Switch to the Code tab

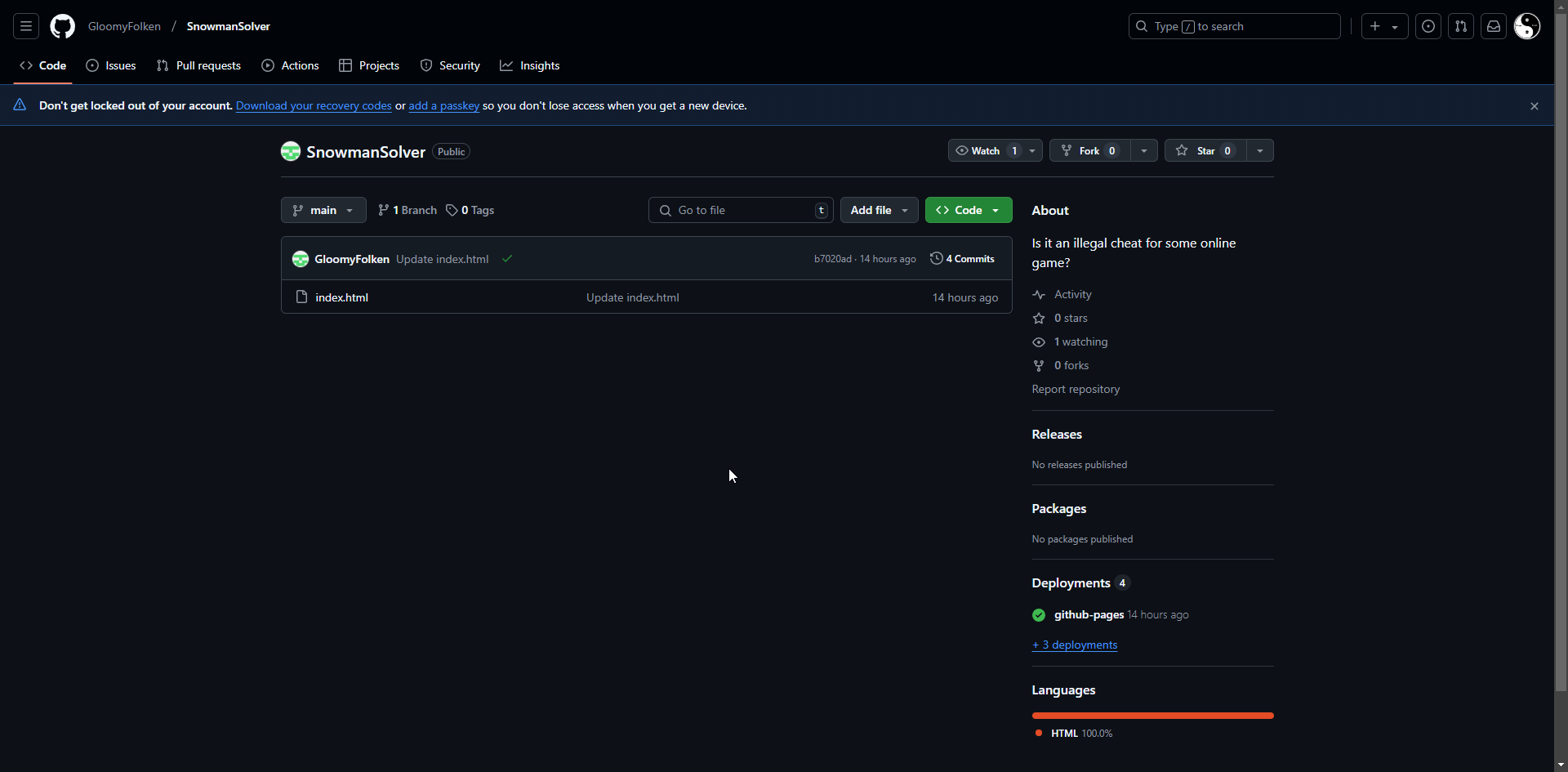[x=43, y=65]
